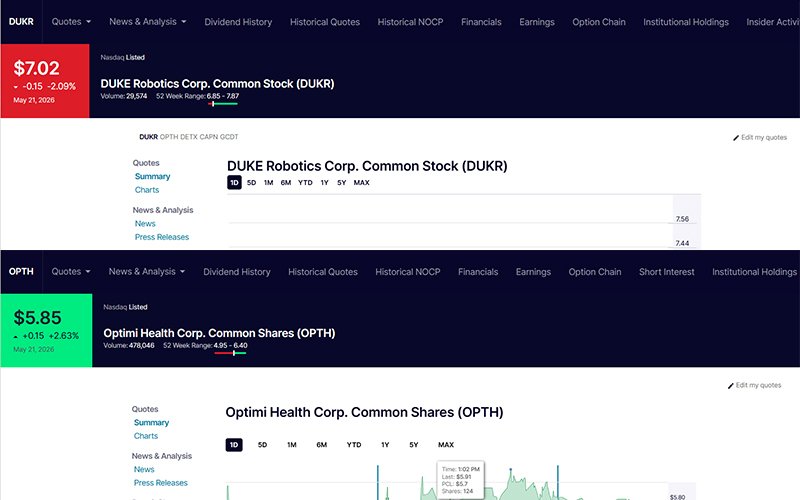Click DUKR 52 week range indicator bar
The image size is (800, 500).
point(223,104)
